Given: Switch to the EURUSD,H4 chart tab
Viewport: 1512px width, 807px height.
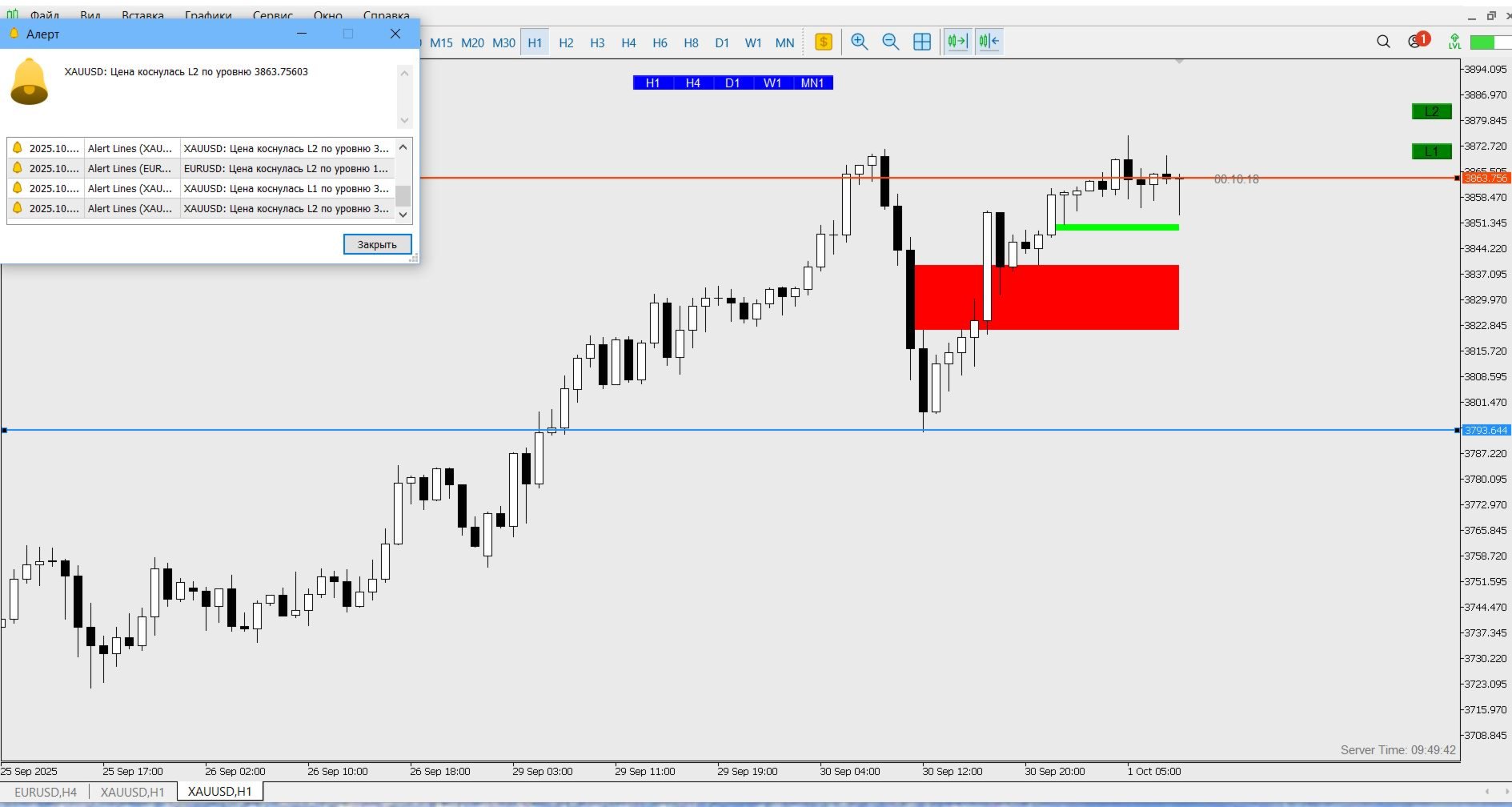Looking at the screenshot, I should click(x=46, y=792).
